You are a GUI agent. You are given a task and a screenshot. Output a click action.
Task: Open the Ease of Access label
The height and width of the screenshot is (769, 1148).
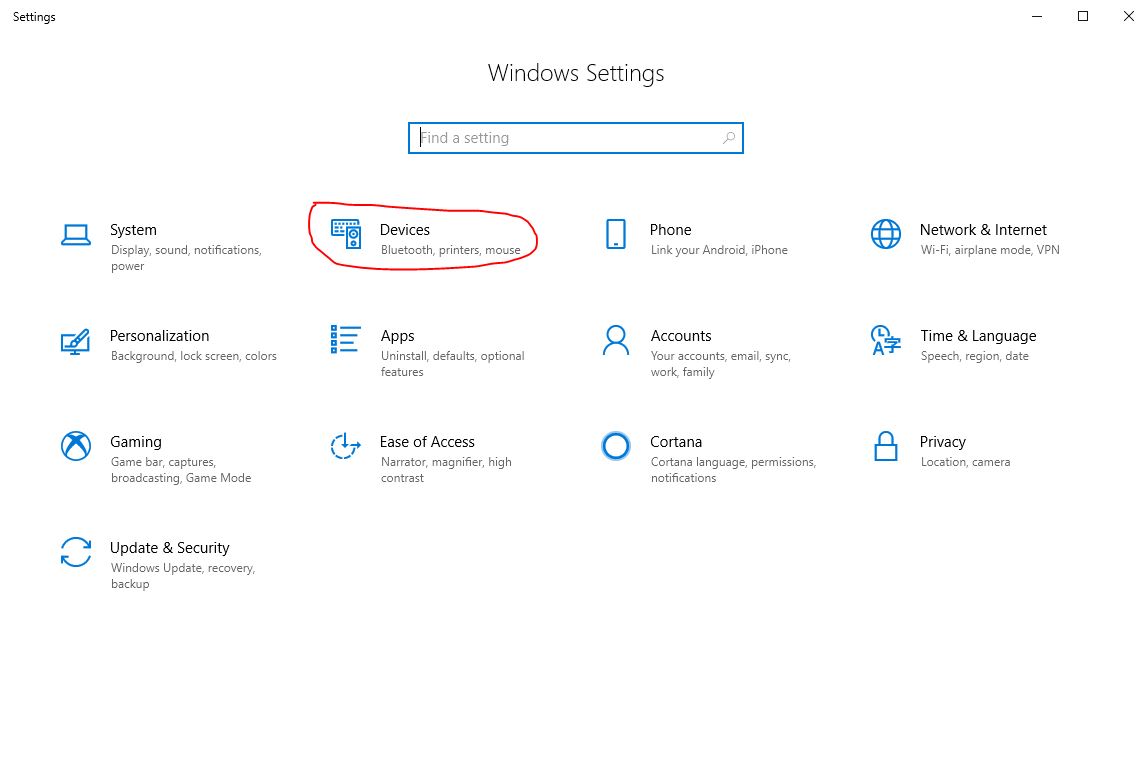[x=427, y=442]
